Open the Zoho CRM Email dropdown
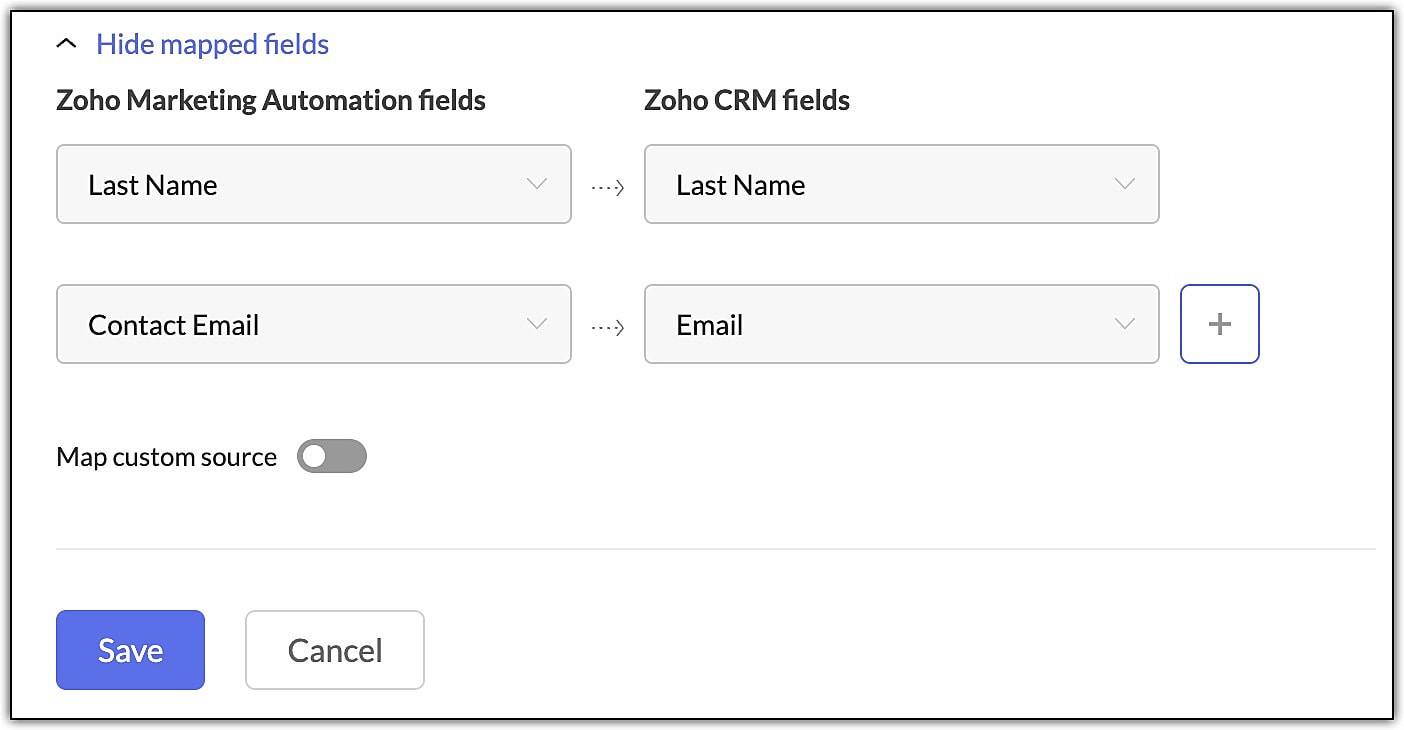 tap(902, 324)
